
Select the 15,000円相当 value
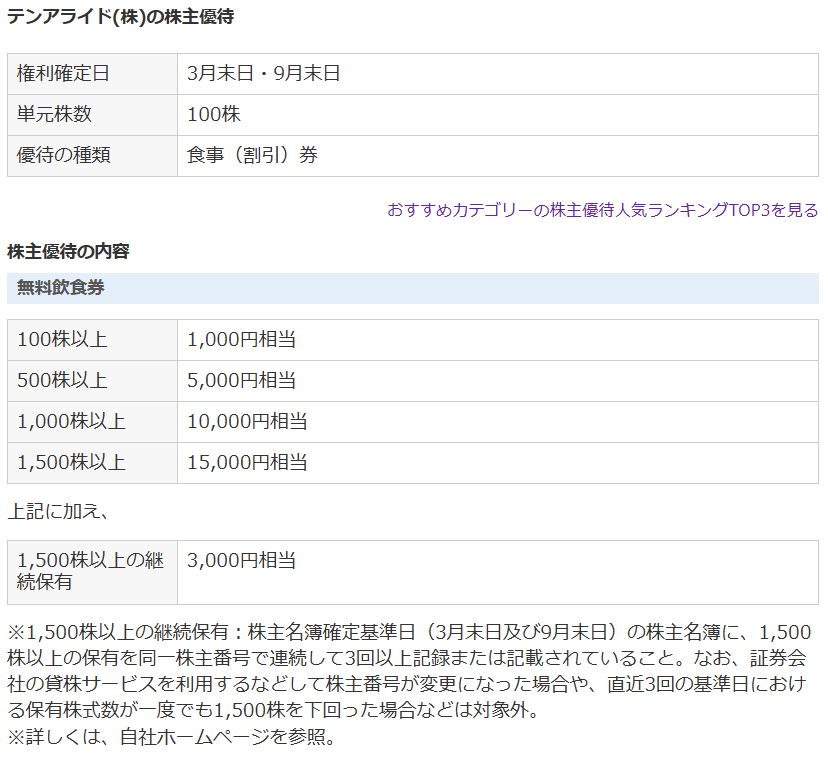(498, 463)
